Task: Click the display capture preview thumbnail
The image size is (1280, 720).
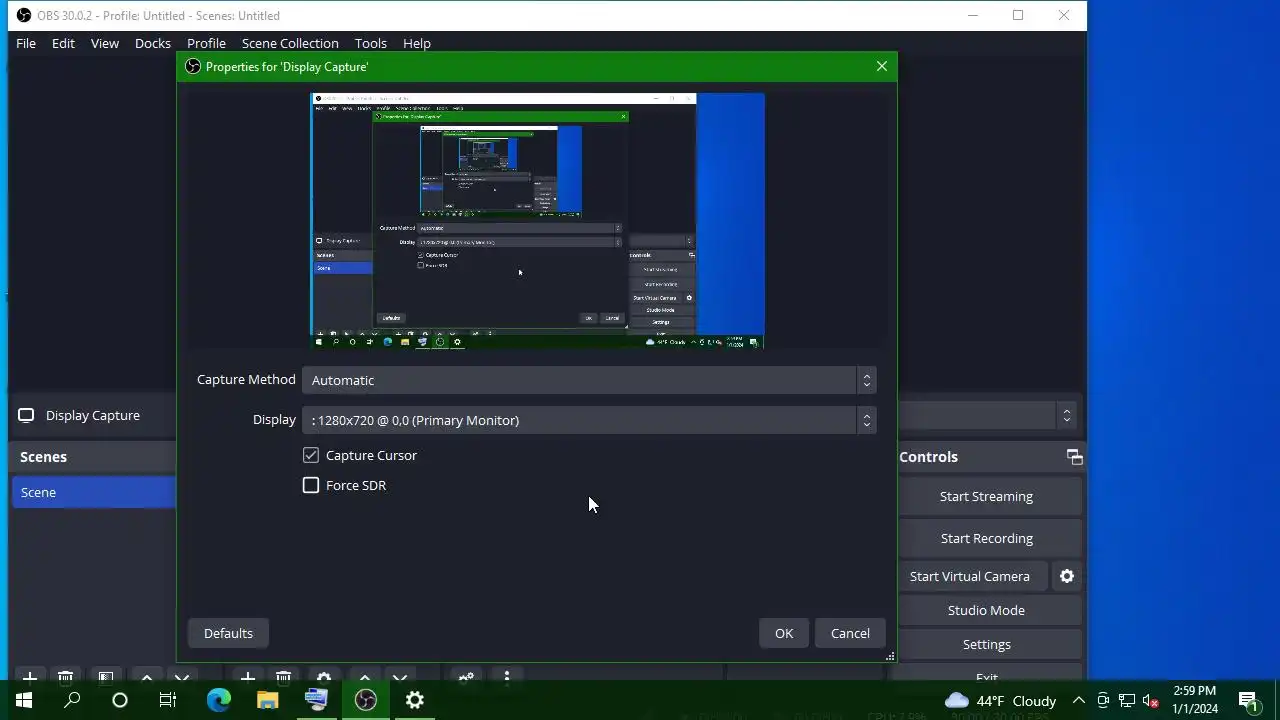Action: point(538,221)
